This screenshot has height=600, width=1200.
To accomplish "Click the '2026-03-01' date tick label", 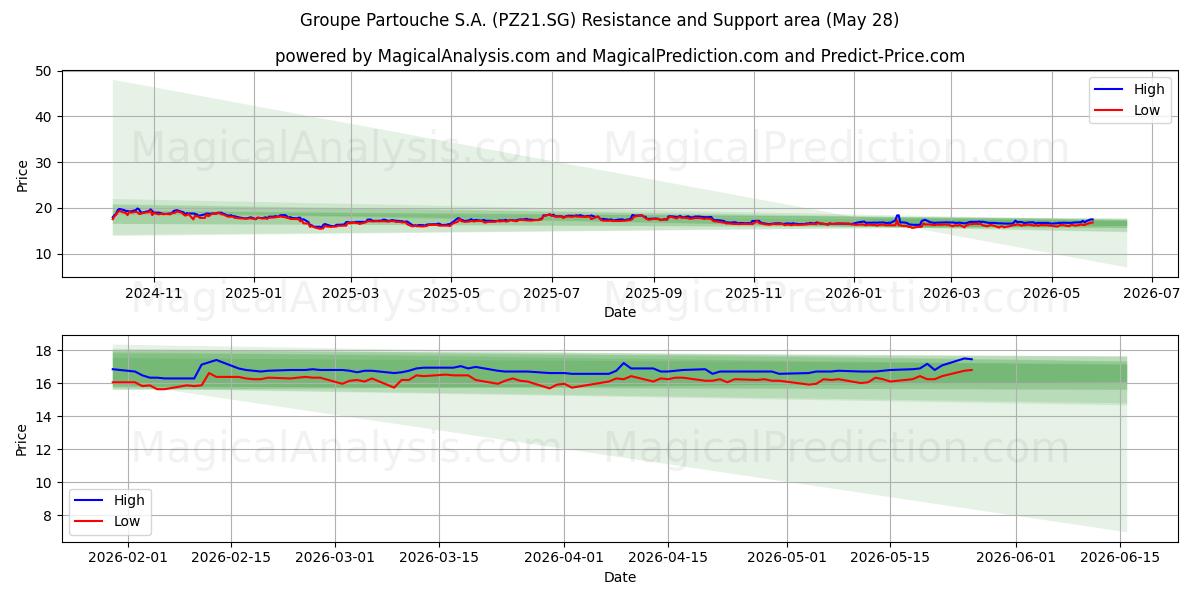I will click(335, 558).
